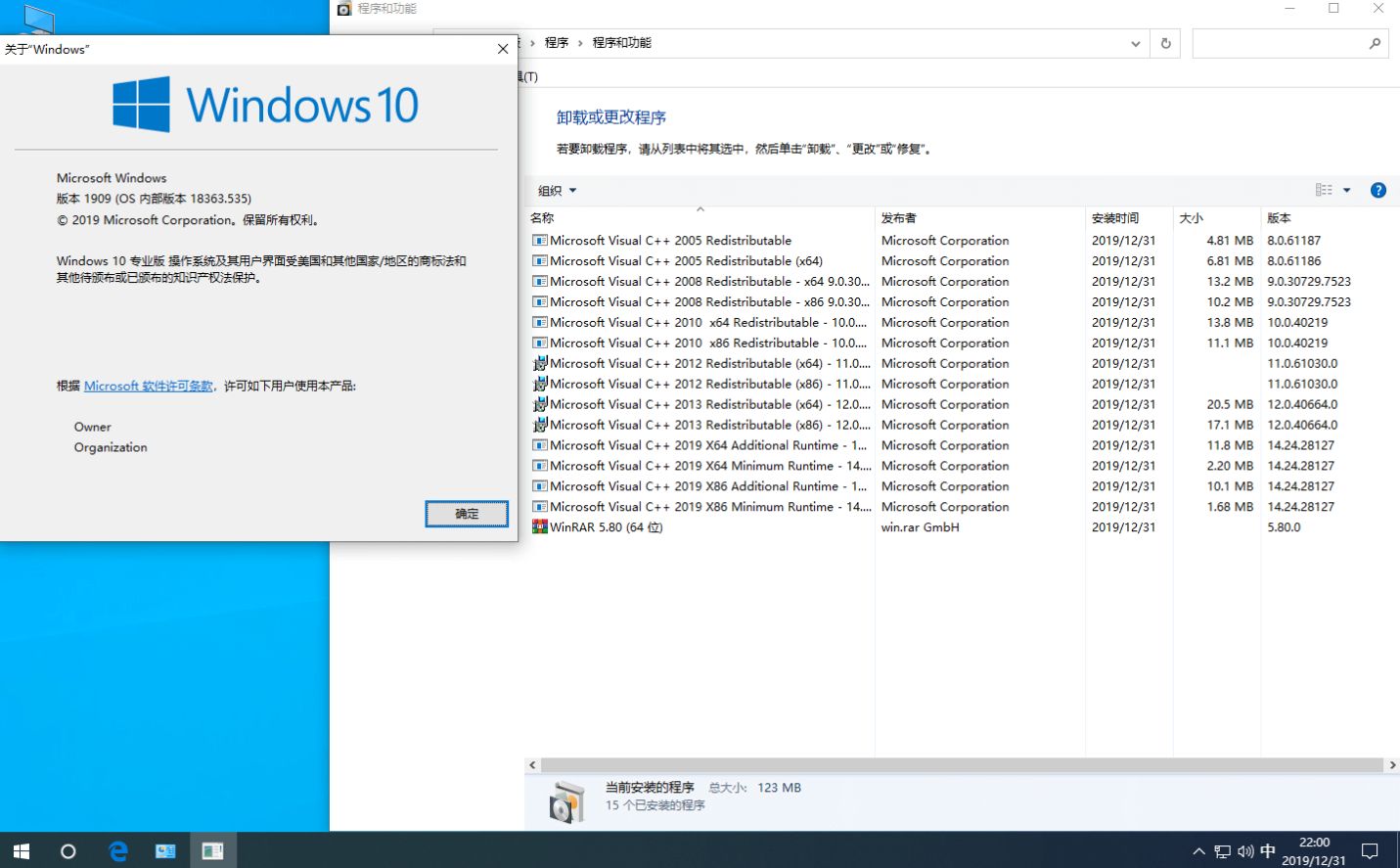Open the help question mark icon

click(x=1377, y=191)
